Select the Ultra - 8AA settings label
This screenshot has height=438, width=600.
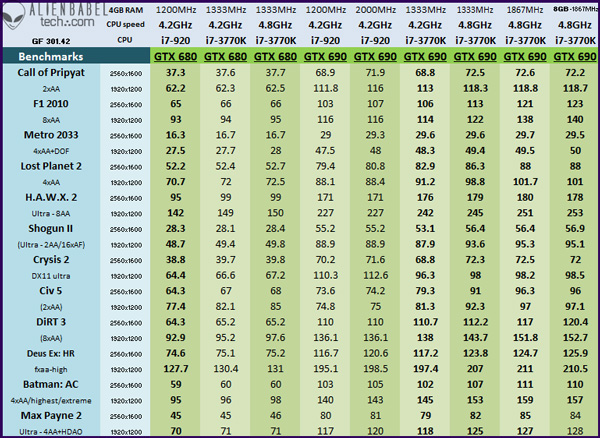[x=51, y=213]
